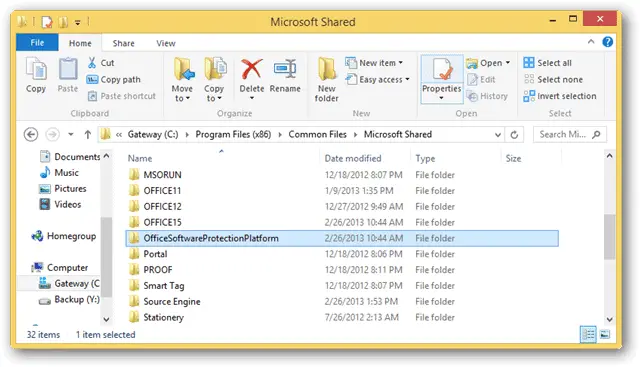
Task: Show file History
Action: pyautogui.click(x=487, y=96)
